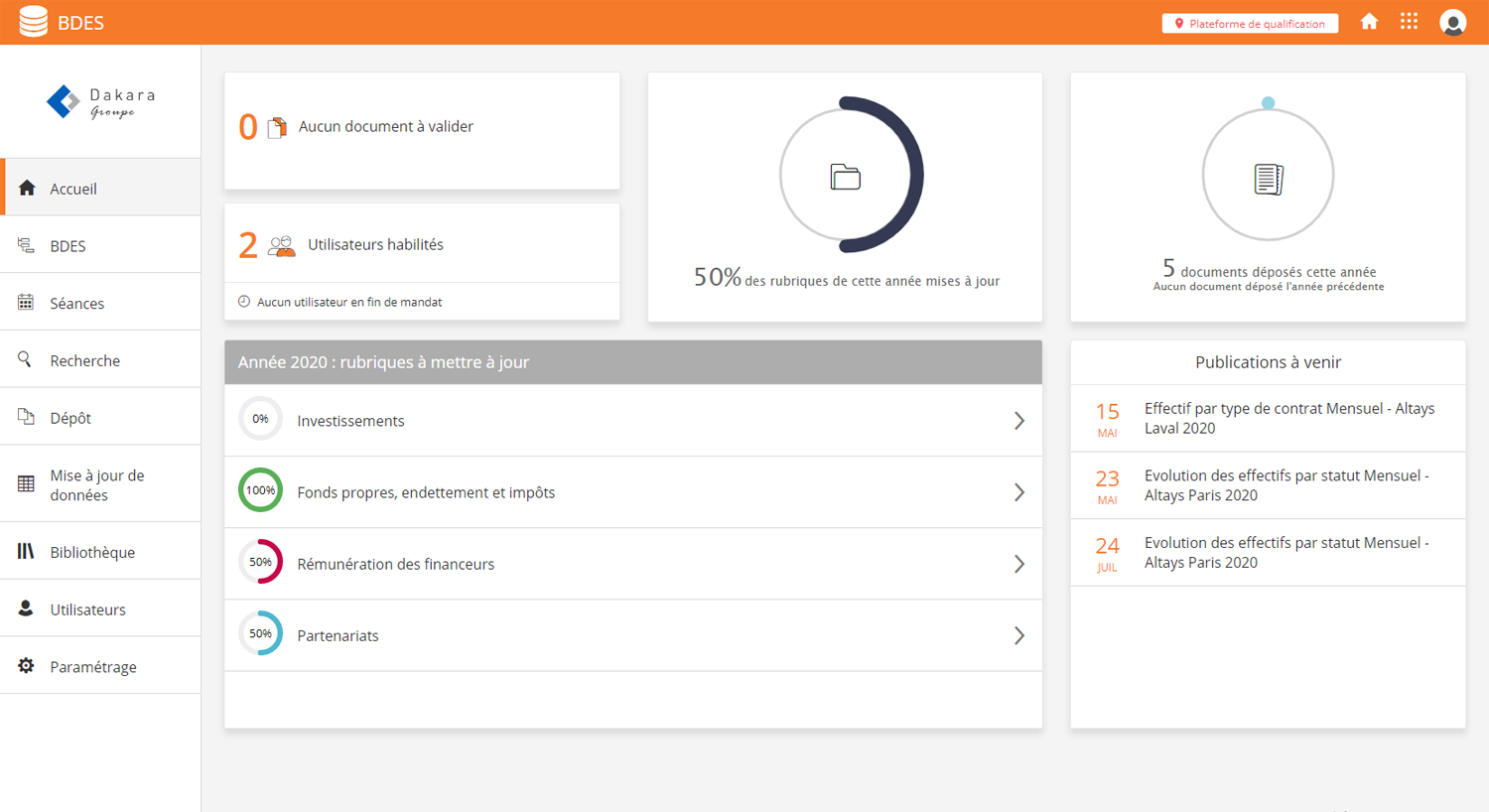Click the Dakara Groupe logo
1489x812 pixels.
click(x=101, y=101)
